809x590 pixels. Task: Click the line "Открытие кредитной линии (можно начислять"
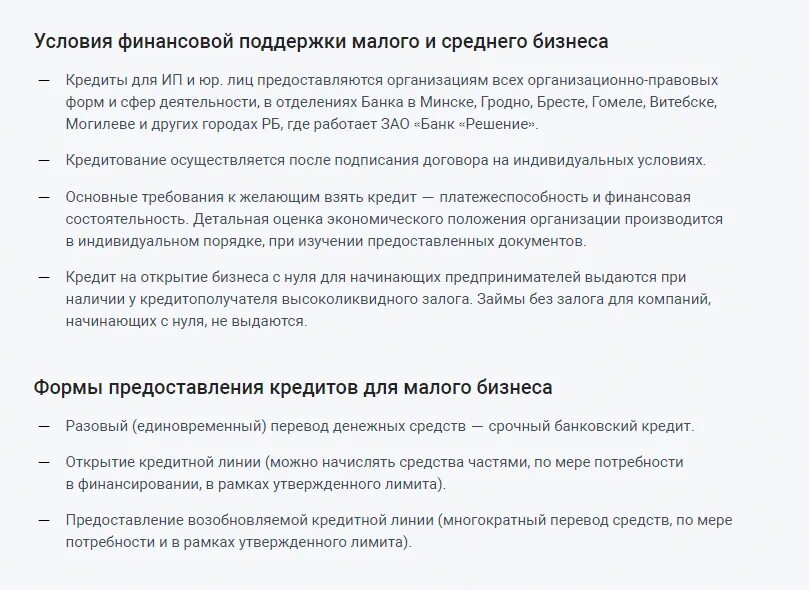[x=373, y=462]
